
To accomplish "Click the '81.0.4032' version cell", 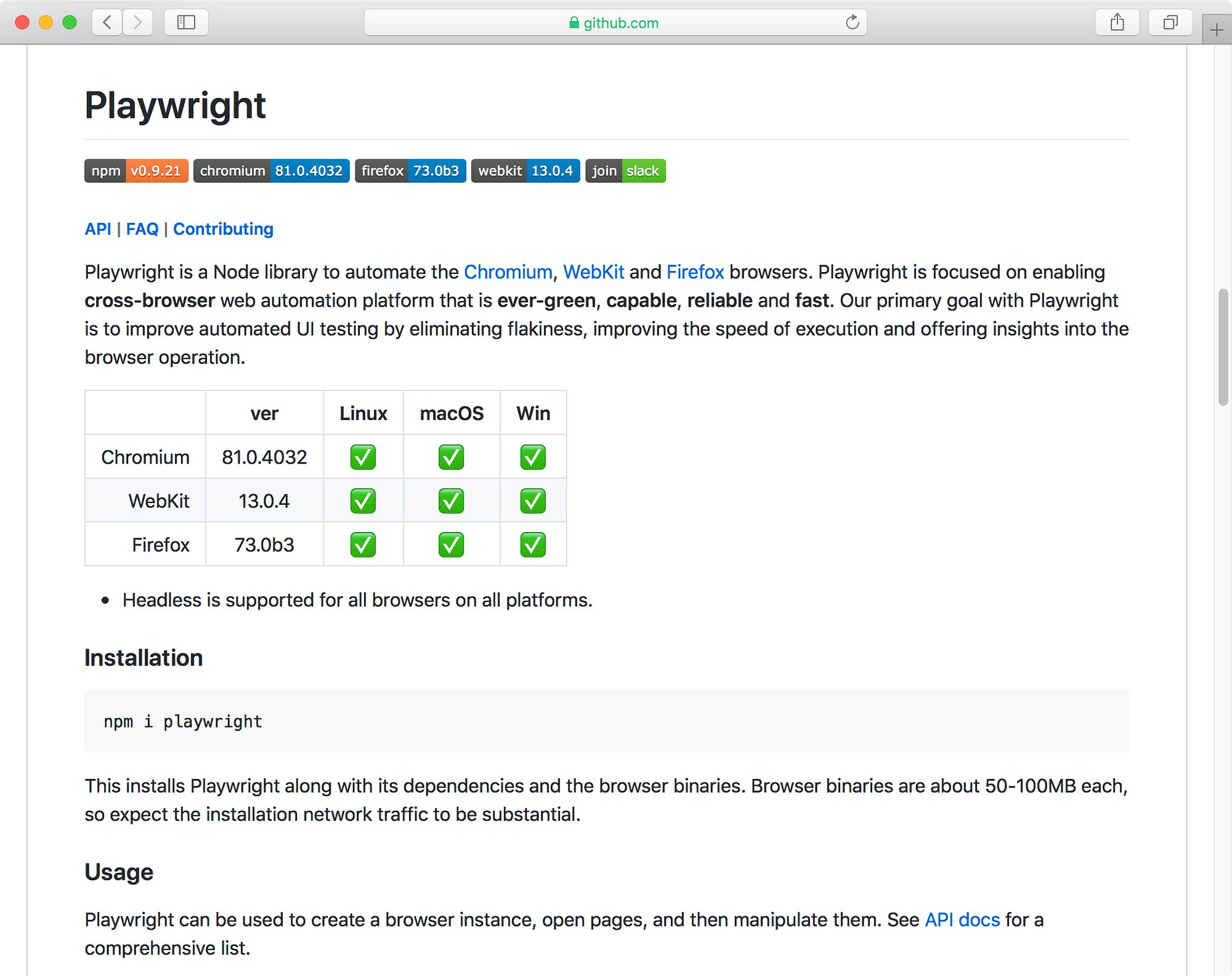I will (264, 458).
